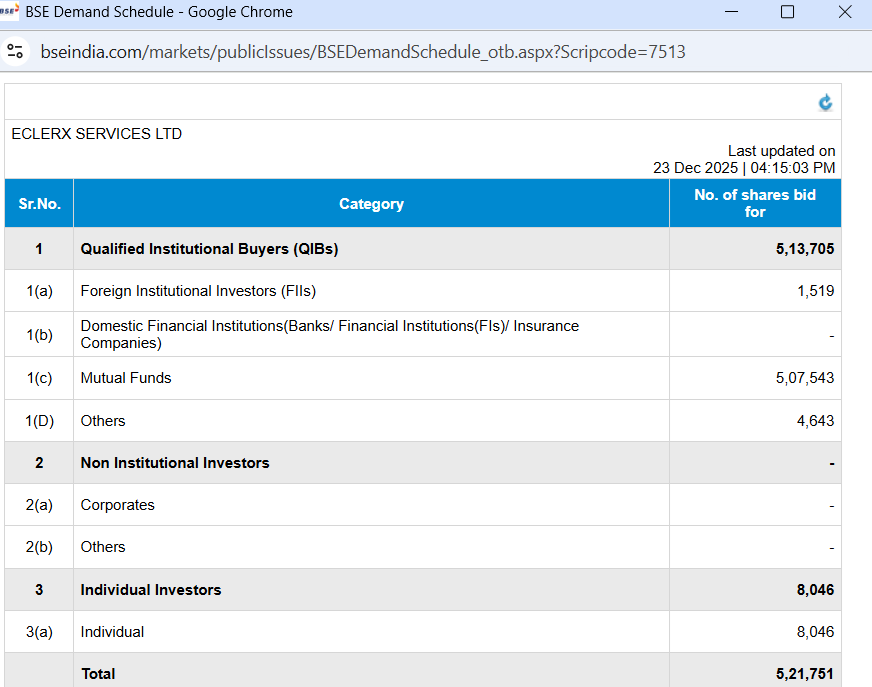The width and height of the screenshot is (872, 687).
Task: Click the Category column header
Action: [x=371, y=204]
